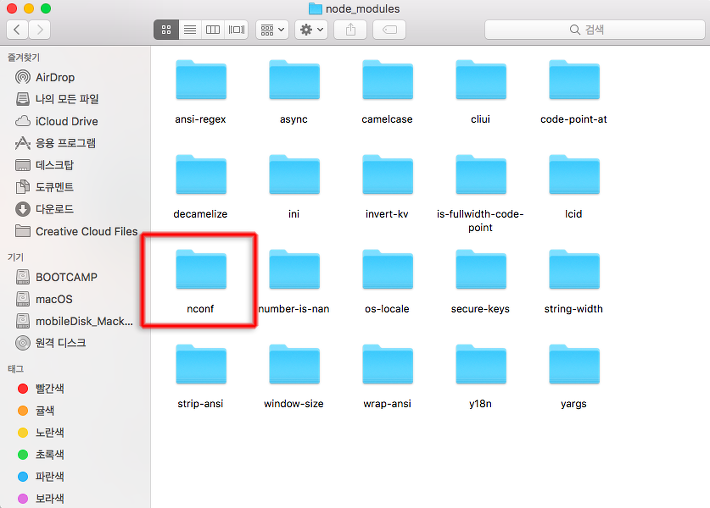Screen dimensions: 710x508
Task: Select the cliui folder
Action: pos(480,92)
